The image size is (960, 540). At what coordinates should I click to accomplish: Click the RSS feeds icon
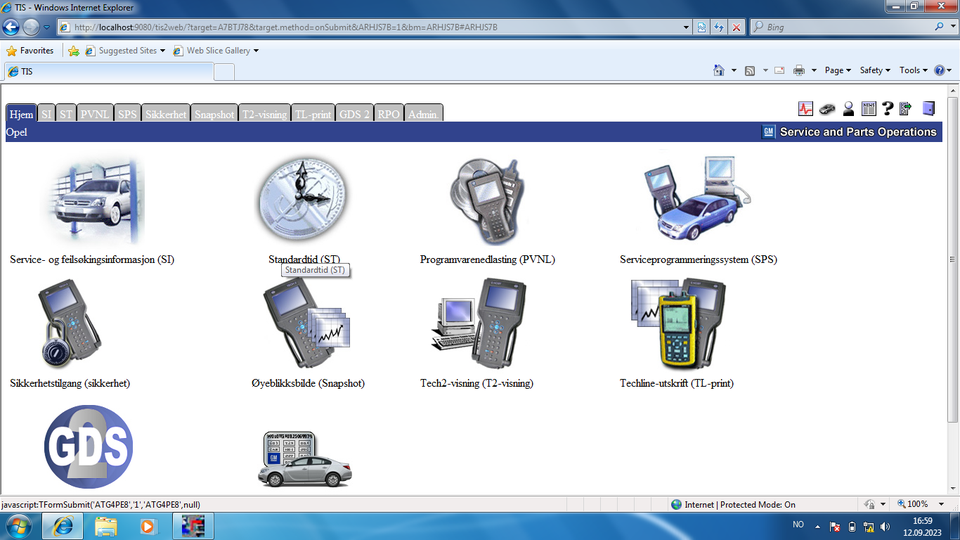(750, 70)
